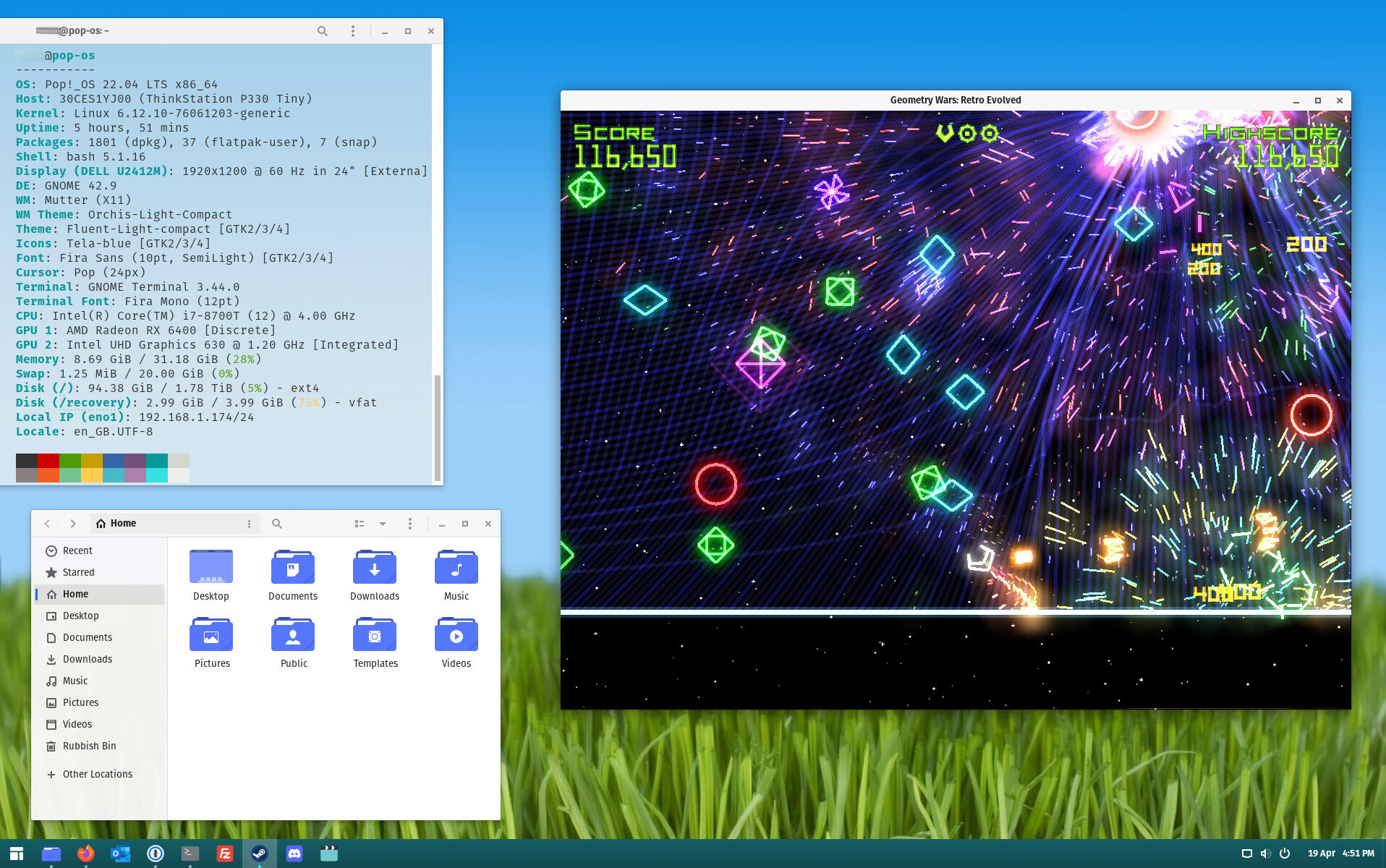Image resolution: width=1386 pixels, height=868 pixels.
Task: Open Other Locations in the sidebar
Action: pos(100,774)
